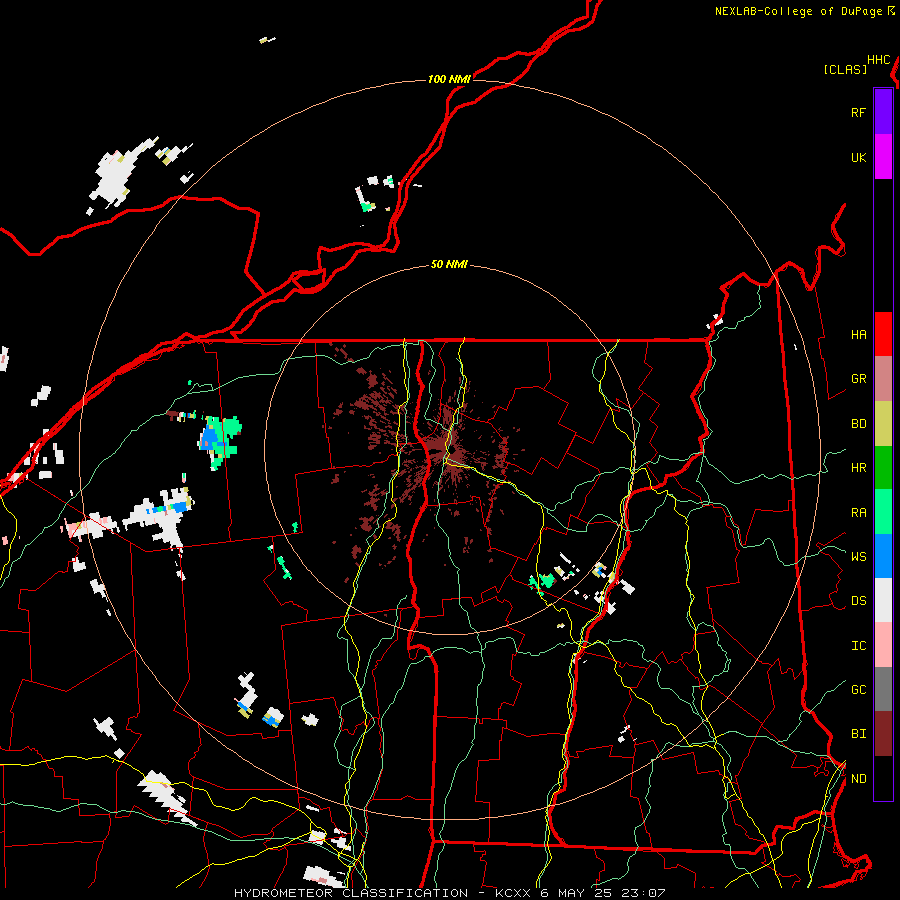
Task: Click the 'UK' legend label
Action: (x=858, y=158)
